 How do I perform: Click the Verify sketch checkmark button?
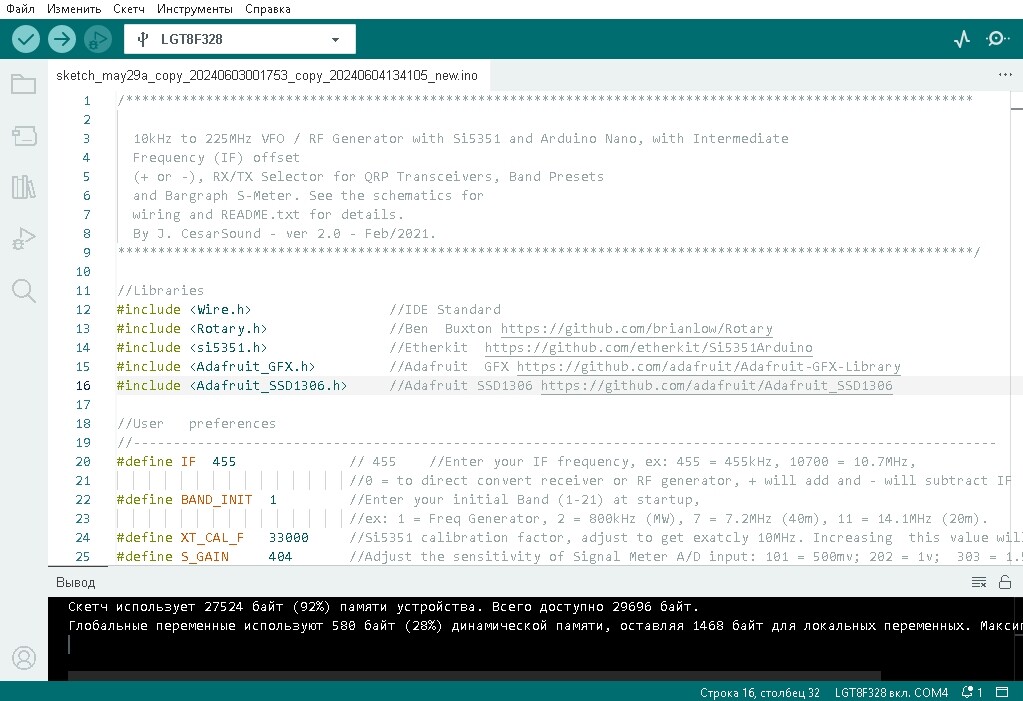point(25,39)
